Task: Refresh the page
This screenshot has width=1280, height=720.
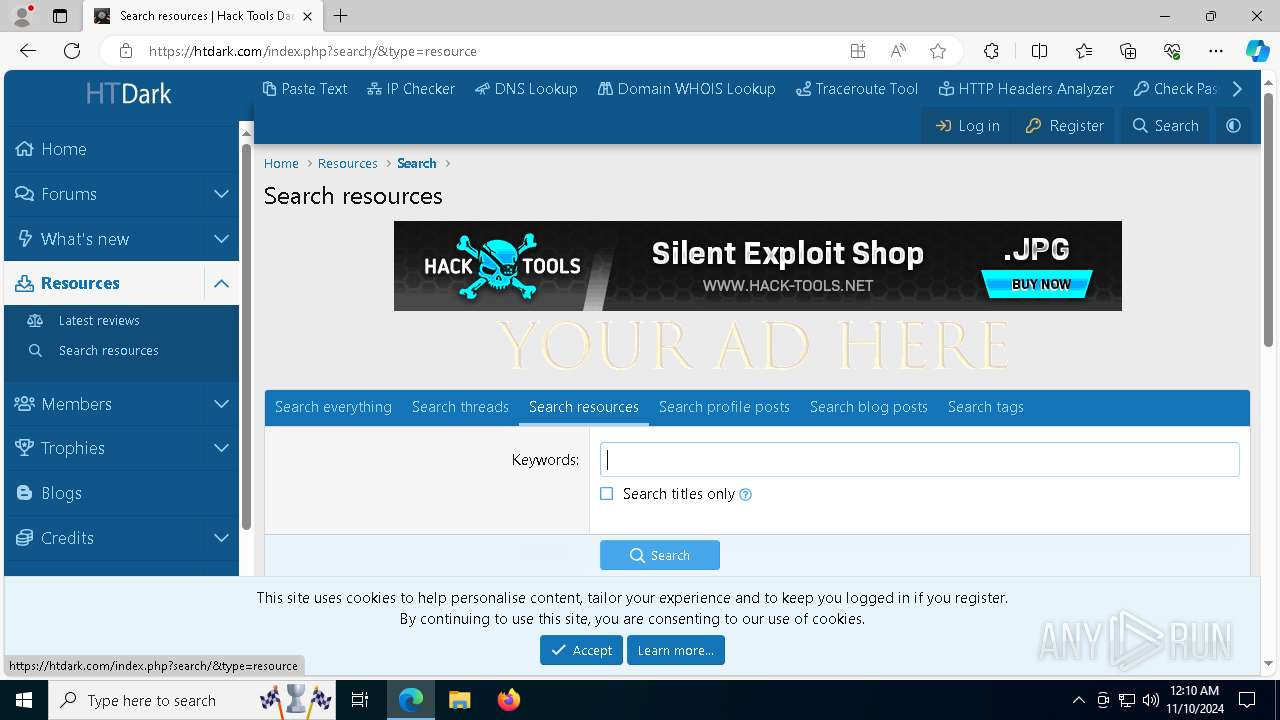Action: (x=72, y=51)
